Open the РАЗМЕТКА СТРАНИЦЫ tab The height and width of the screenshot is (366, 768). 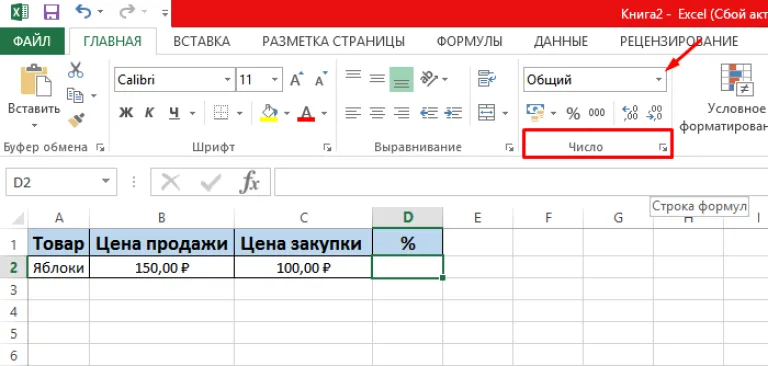tap(334, 42)
